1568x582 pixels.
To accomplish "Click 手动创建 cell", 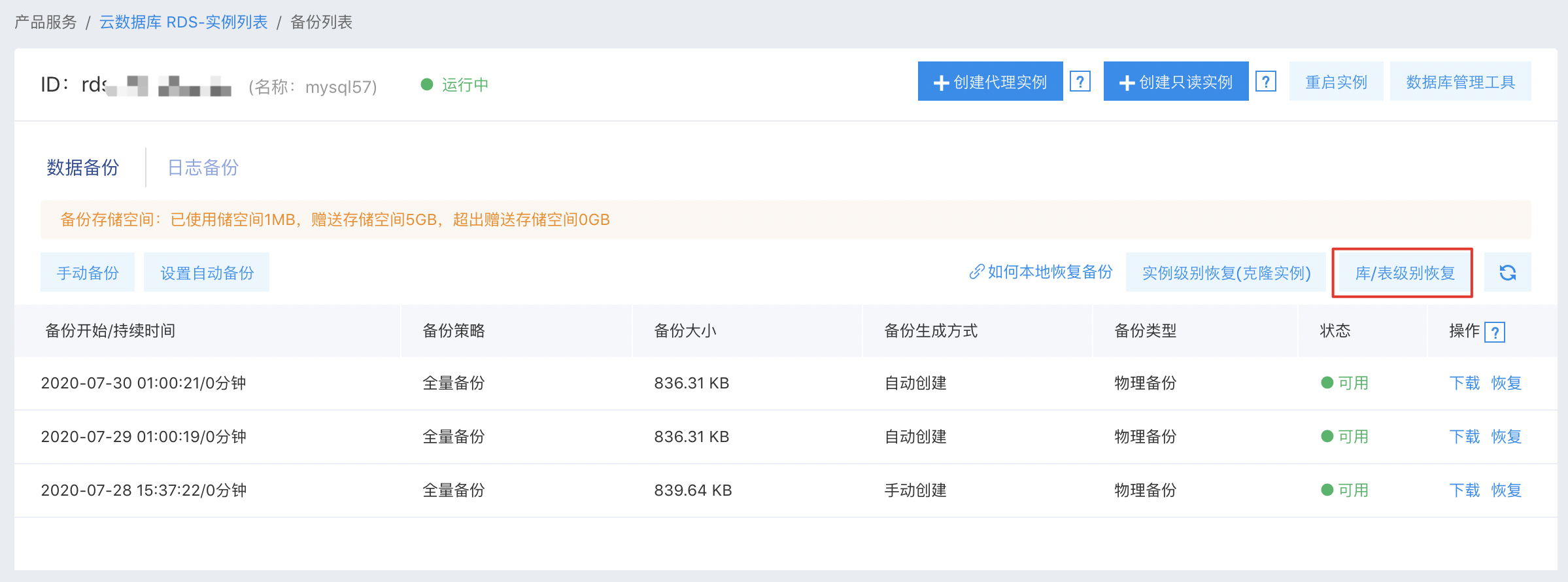I will tap(915, 490).
